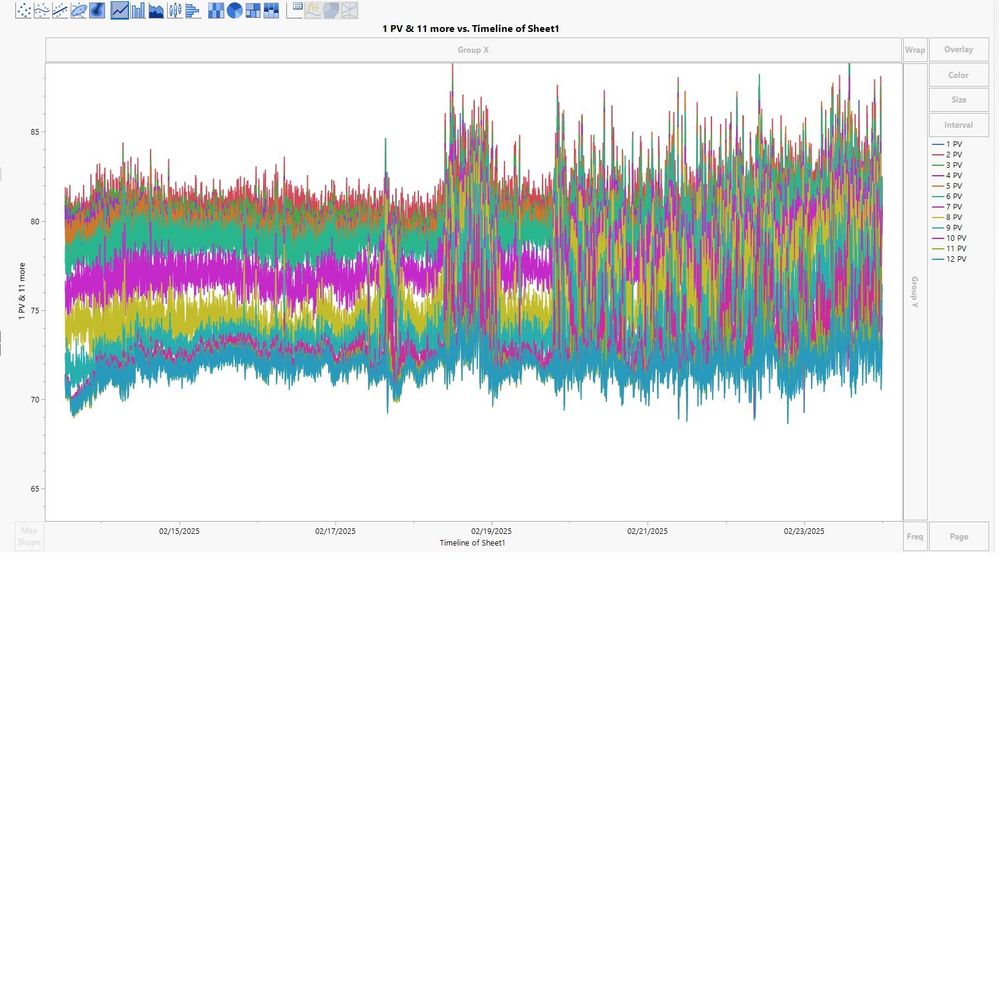
Task: Select the Histogram element icon
Action: pyautogui.click(x=193, y=11)
